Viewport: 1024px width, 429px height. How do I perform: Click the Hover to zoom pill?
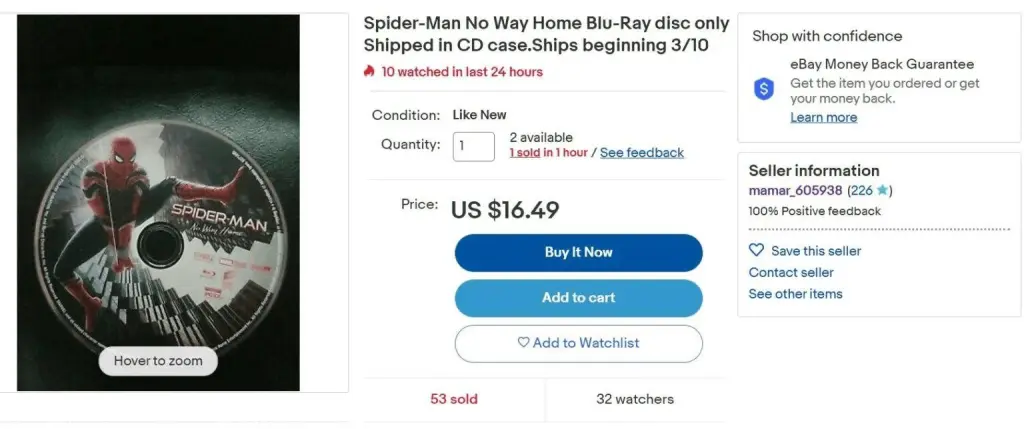(158, 361)
